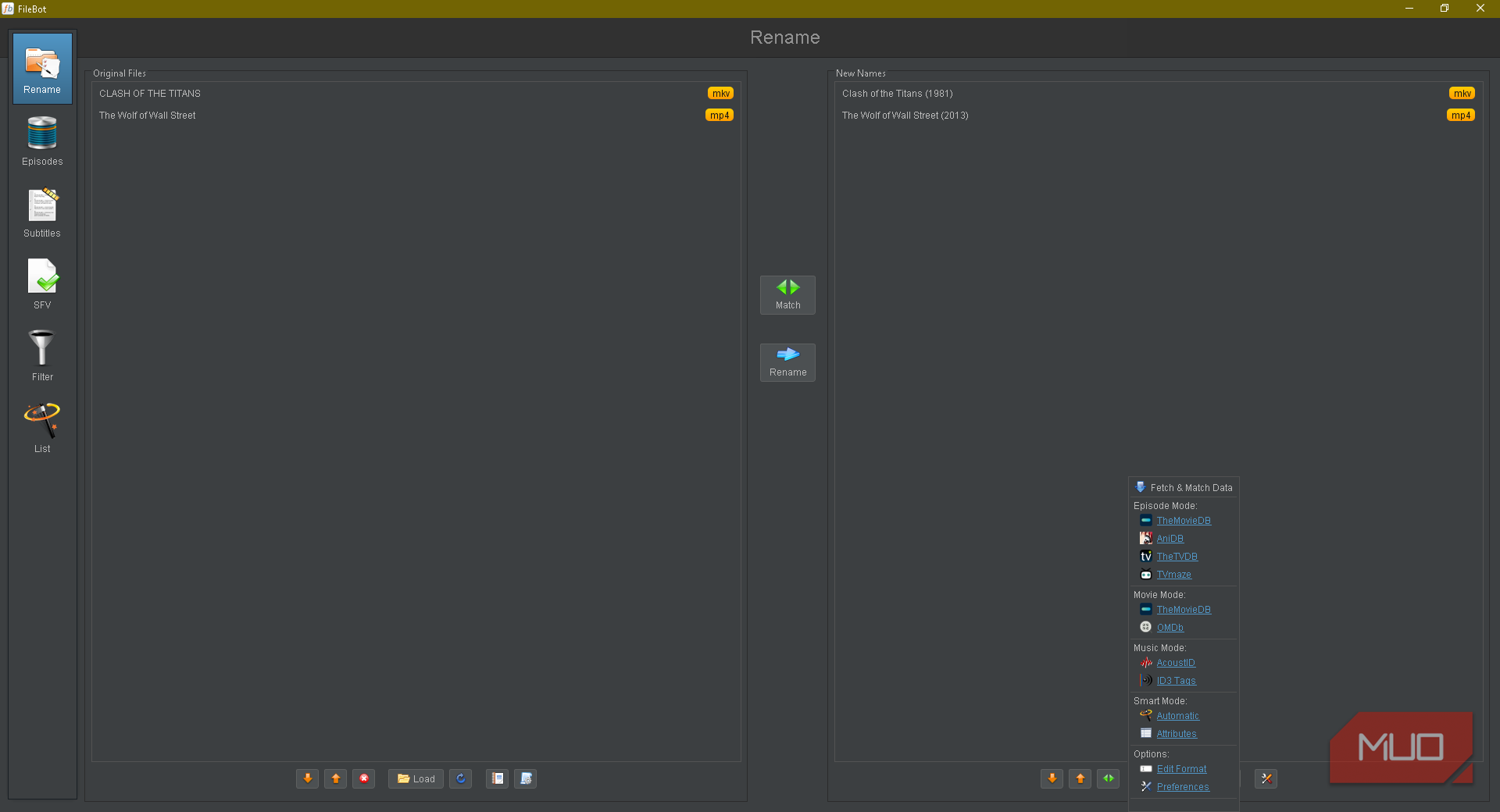Screen dimensions: 1500x812
Task: Open the Subtitles panel in sidebar
Action: [x=42, y=212]
